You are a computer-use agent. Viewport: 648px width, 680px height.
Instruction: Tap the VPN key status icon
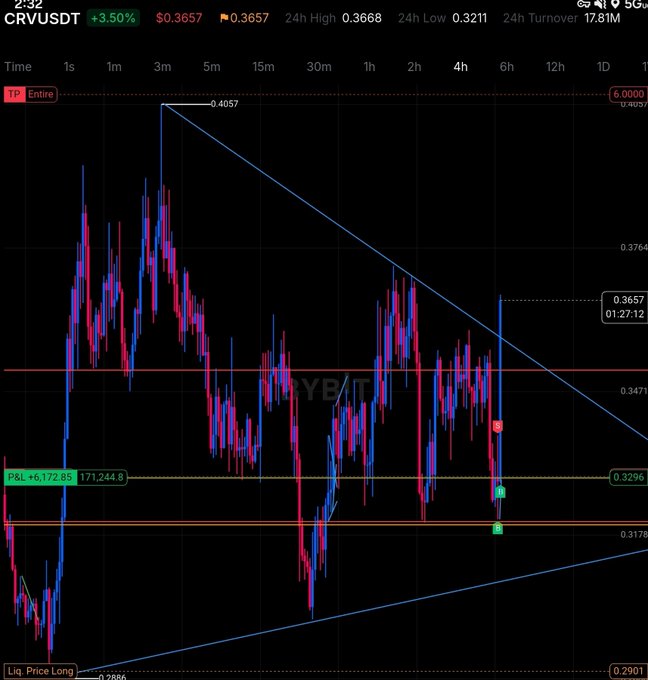(x=583, y=4)
